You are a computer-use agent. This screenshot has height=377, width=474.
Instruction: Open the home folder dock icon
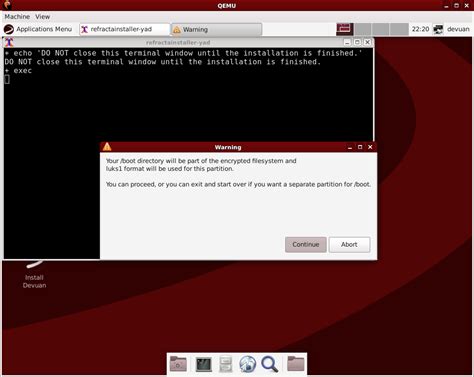point(178,364)
